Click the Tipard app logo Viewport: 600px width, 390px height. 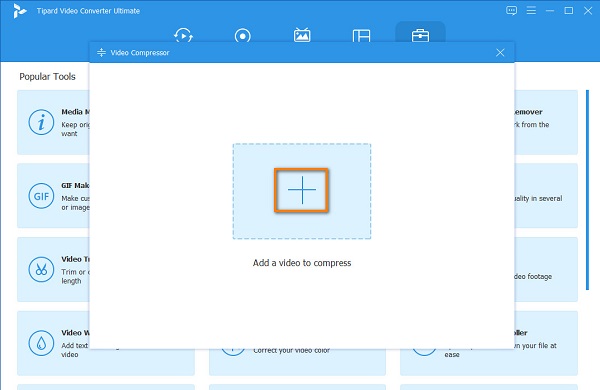coord(19,11)
